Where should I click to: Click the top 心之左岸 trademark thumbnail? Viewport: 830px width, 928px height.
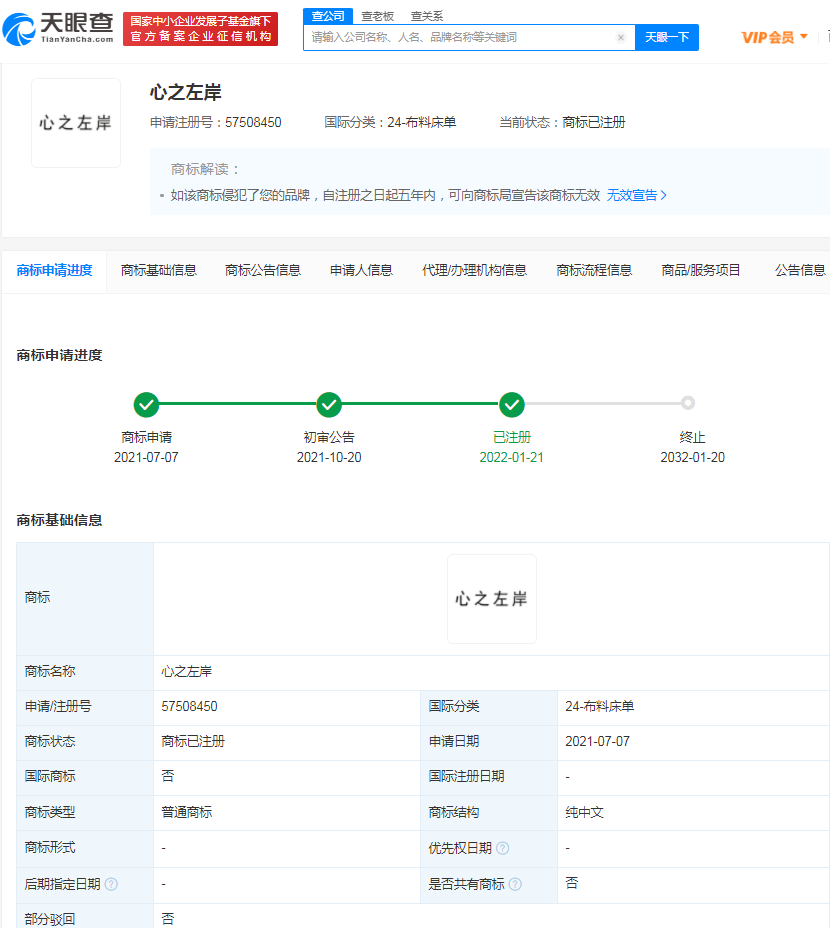(x=76, y=123)
